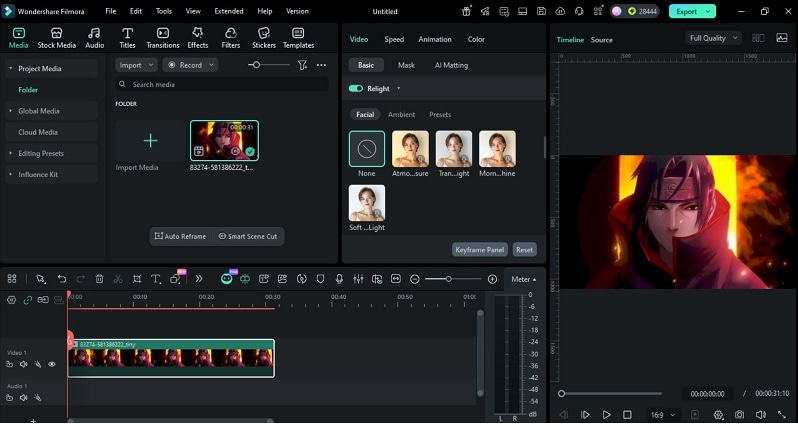Click the Import Media plus tile
This screenshot has width=798, height=424.
tap(151, 141)
